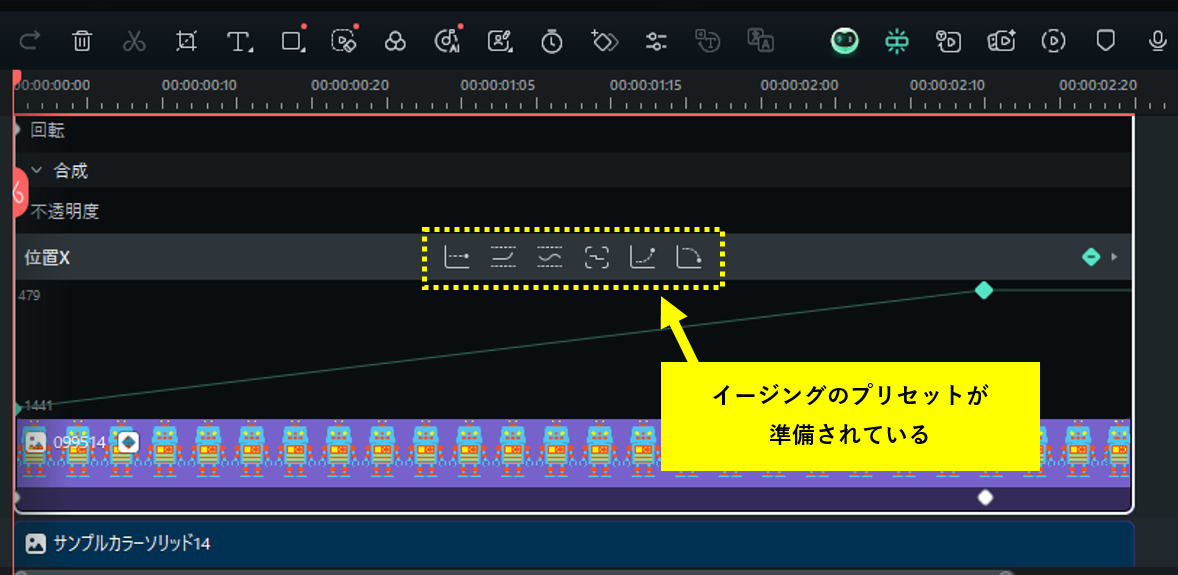Viewport: 1178px width, 575px height.
Task: Click the horizontal timeline scrollbar
Action: click(515, 572)
